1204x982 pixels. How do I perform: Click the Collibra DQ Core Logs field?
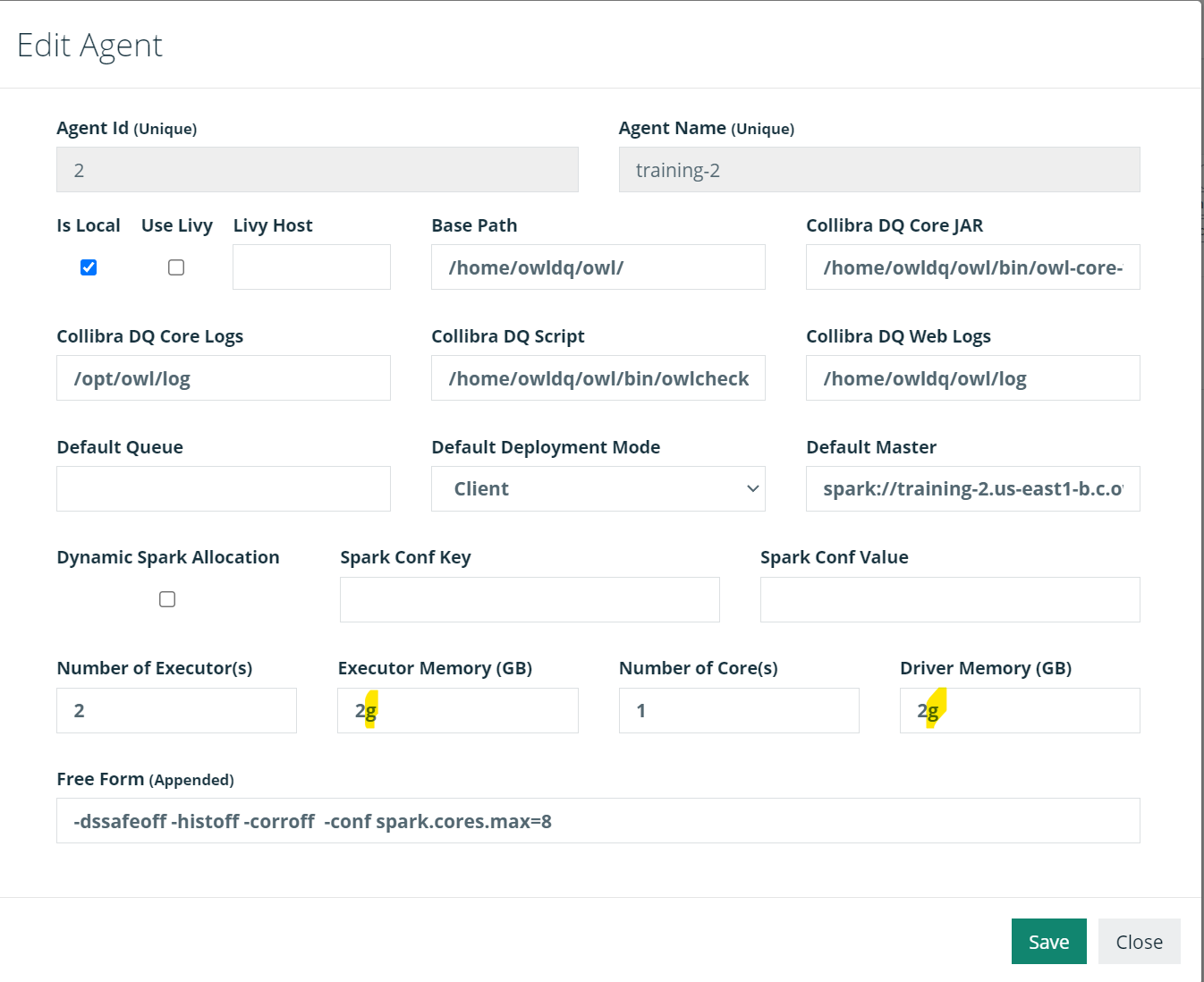[224, 377]
